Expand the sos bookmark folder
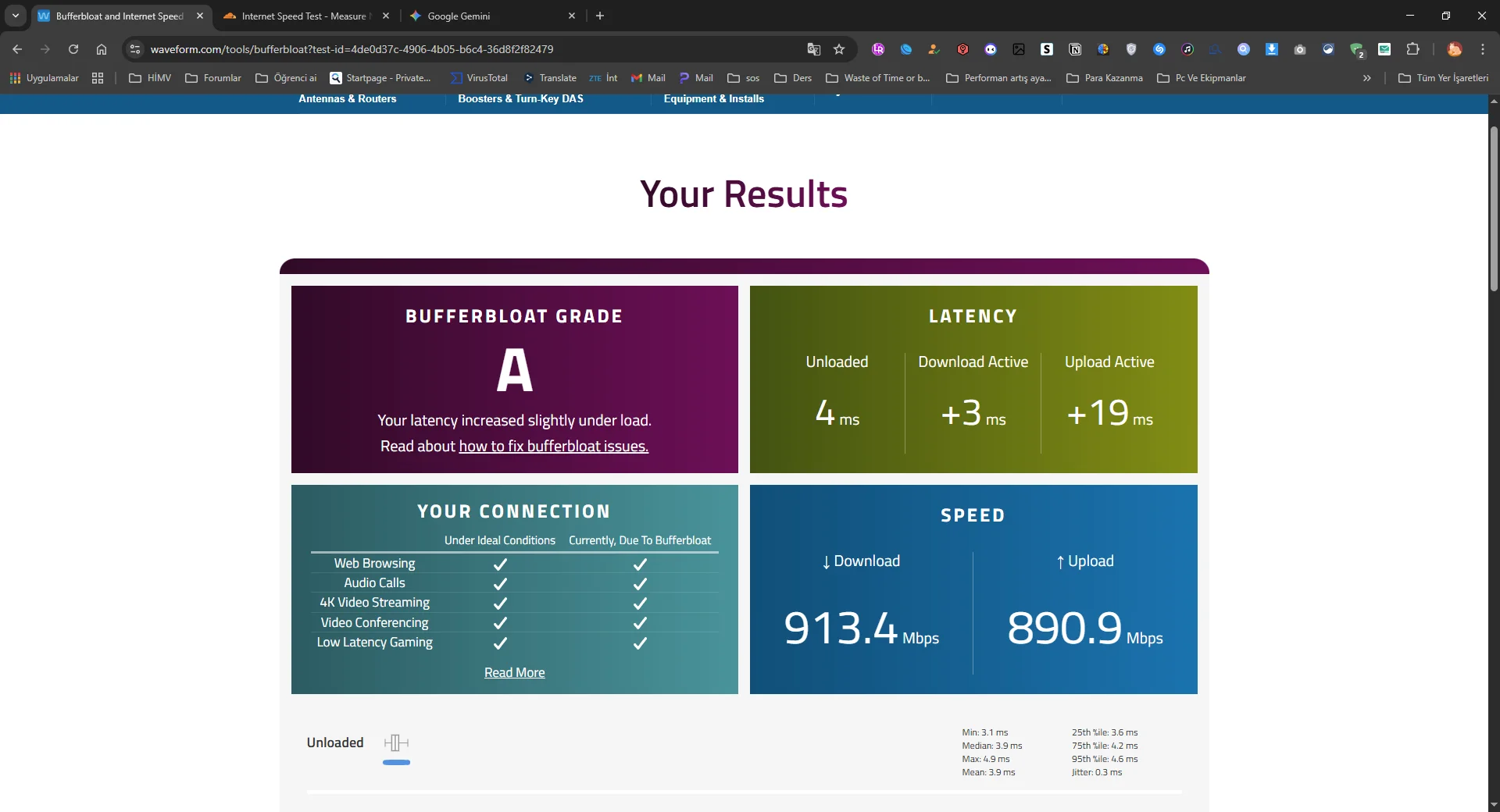 [744, 78]
